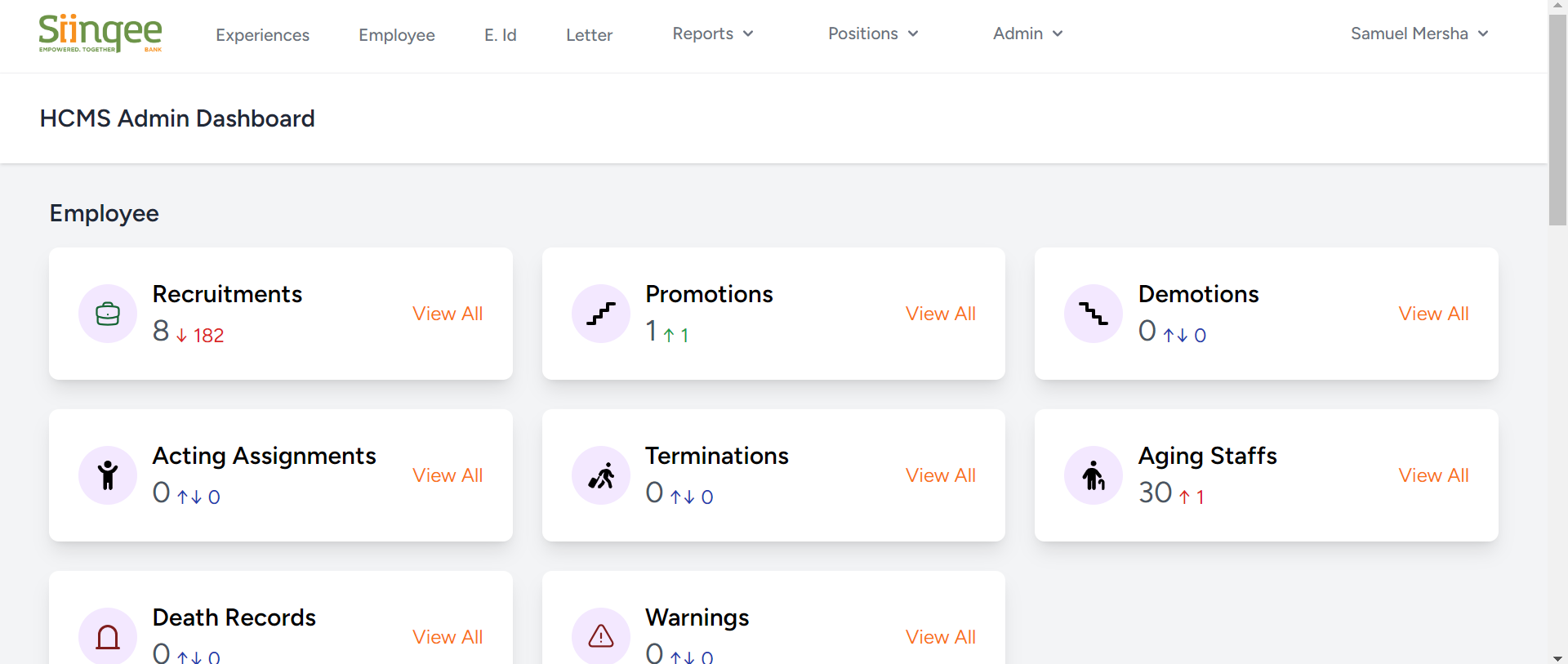
Task: Click the Recruitments briefcase icon
Action: [x=108, y=314]
